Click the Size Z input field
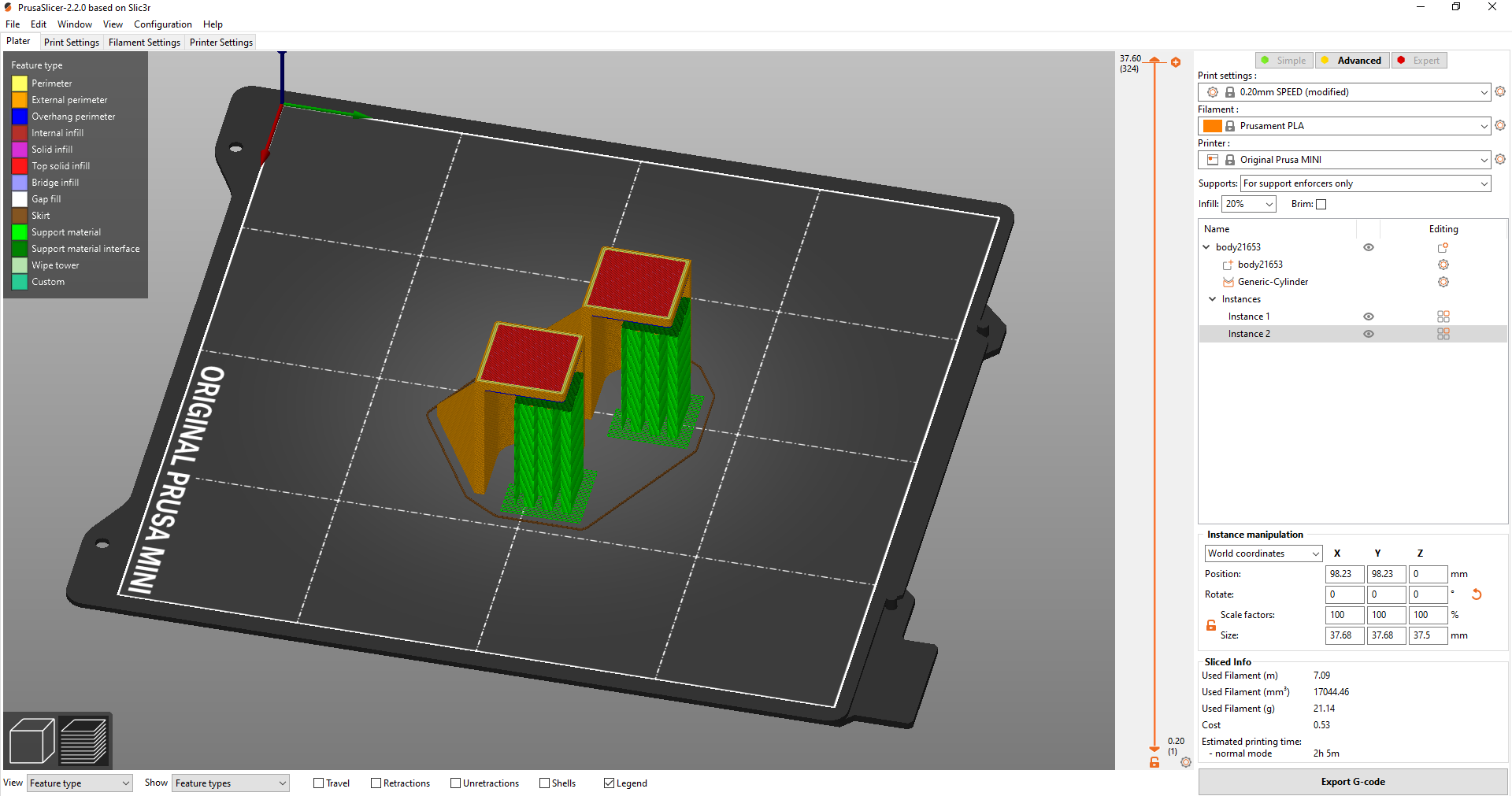This screenshot has width=1512, height=796. (x=1429, y=635)
